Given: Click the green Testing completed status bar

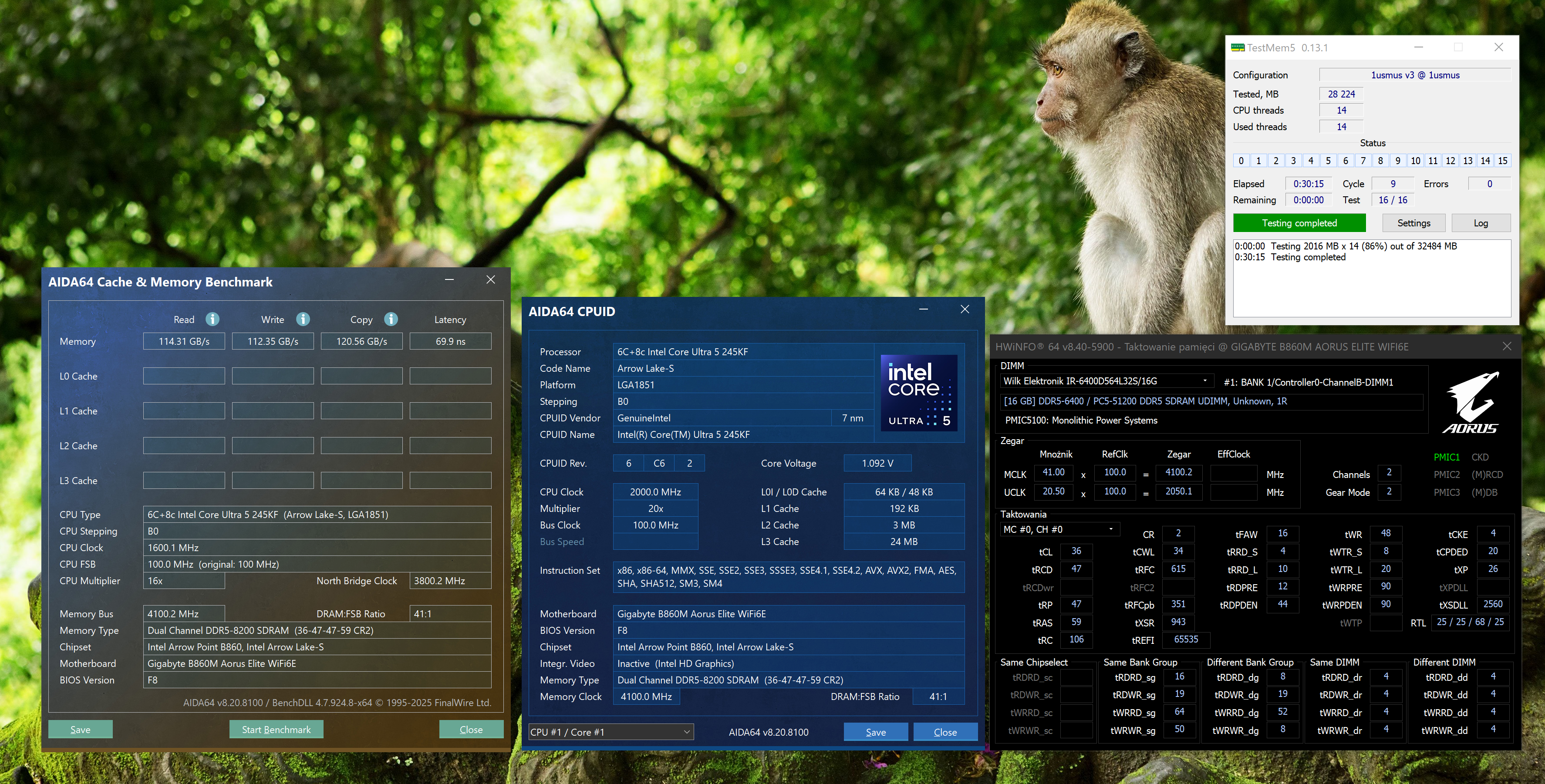Looking at the screenshot, I should click(1299, 223).
